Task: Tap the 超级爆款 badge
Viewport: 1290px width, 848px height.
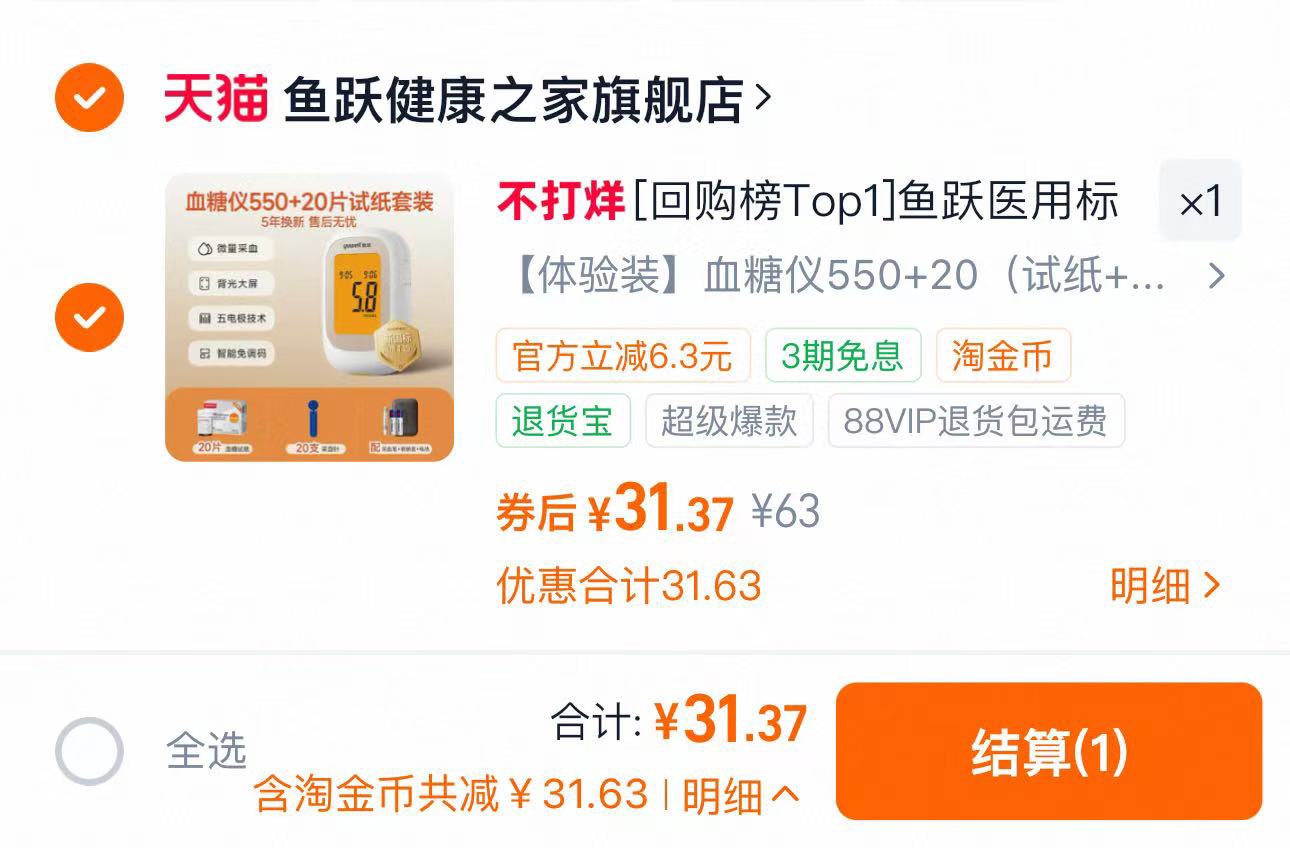Action: [x=729, y=421]
